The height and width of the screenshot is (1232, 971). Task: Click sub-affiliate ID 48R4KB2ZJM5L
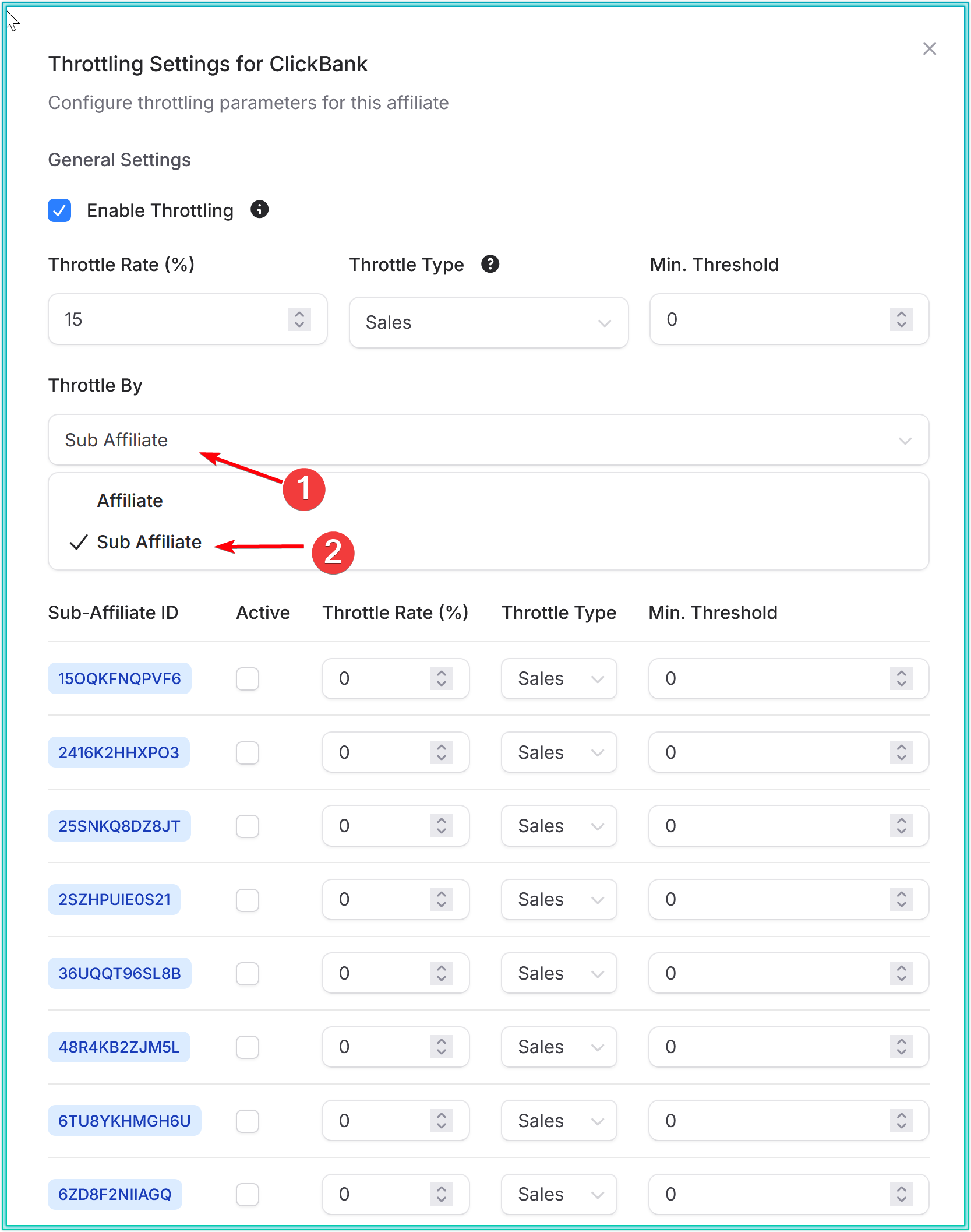[x=119, y=1047]
